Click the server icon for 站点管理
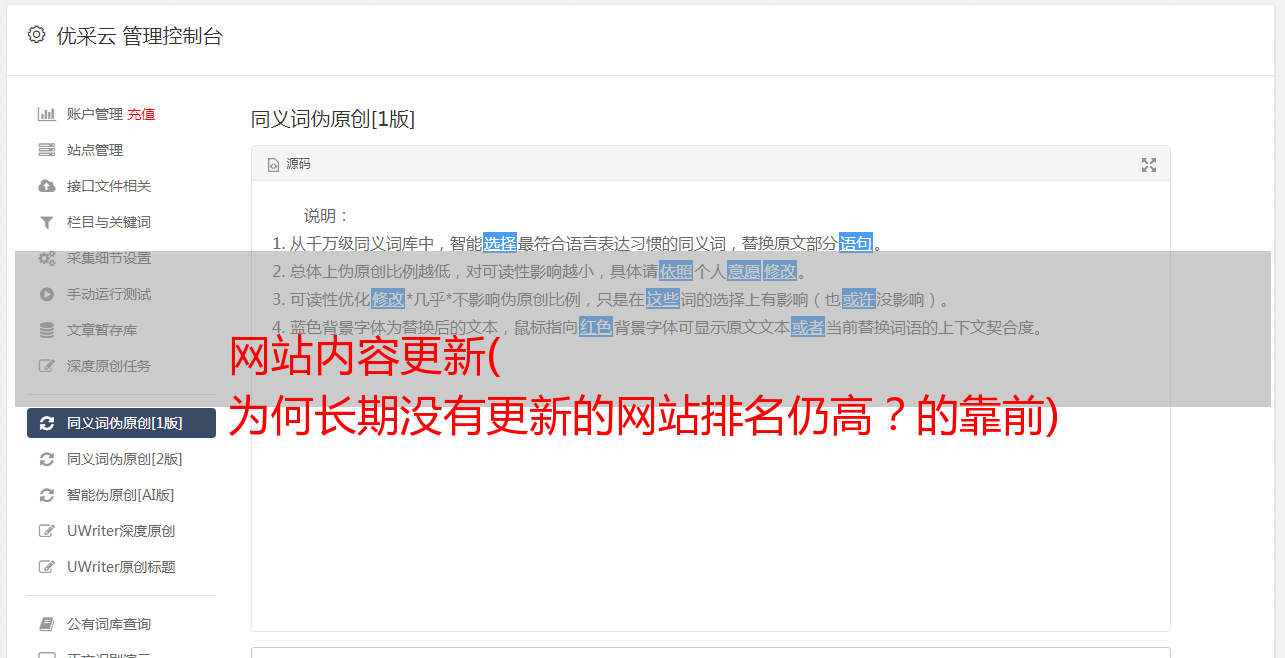Screen dimensions: 1285x658 pyautogui.click(x=46, y=150)
